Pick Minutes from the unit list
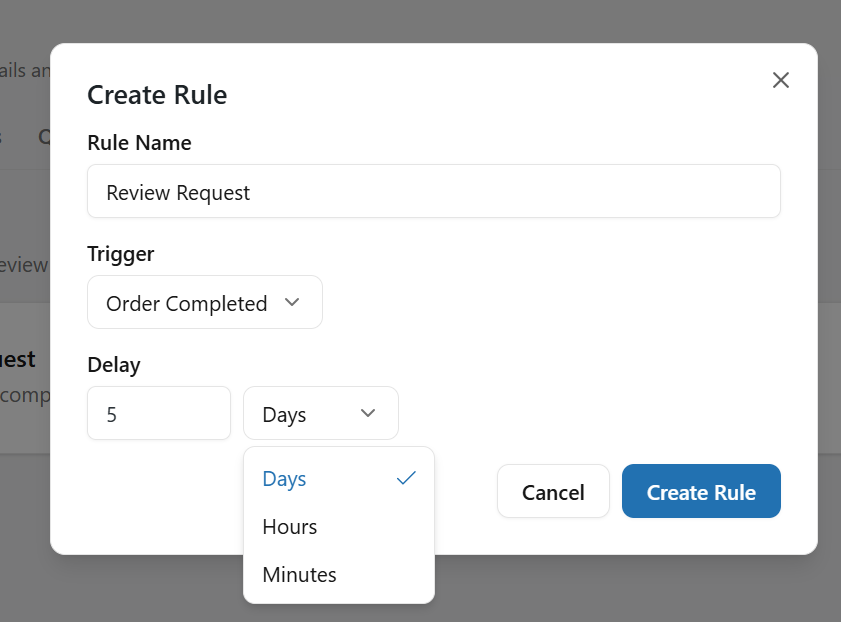This screenshot has height=622, width=841. [299, 575]
